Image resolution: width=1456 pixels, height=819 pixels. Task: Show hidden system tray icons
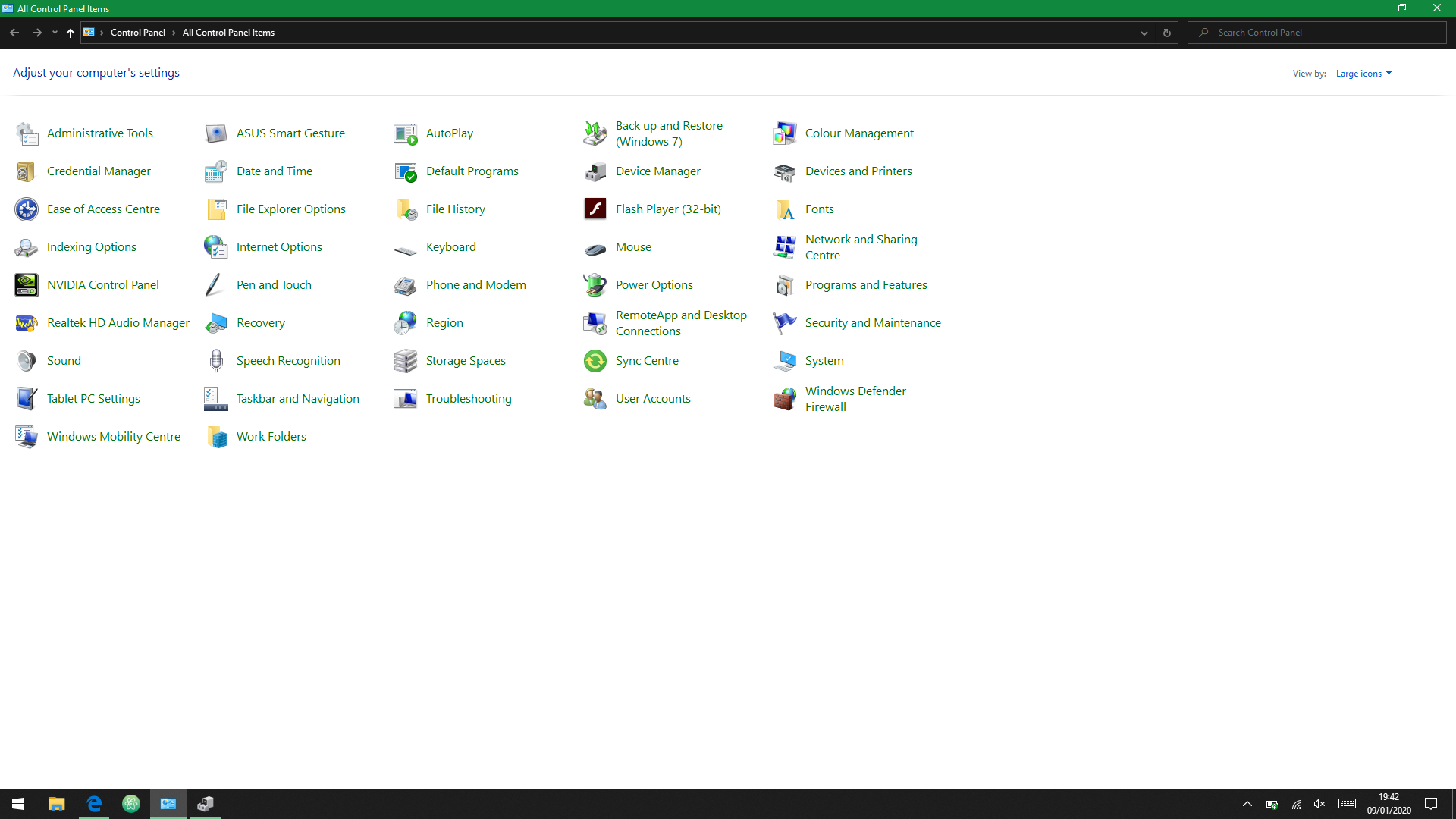pyautogui.click(x=1247, y=804)
